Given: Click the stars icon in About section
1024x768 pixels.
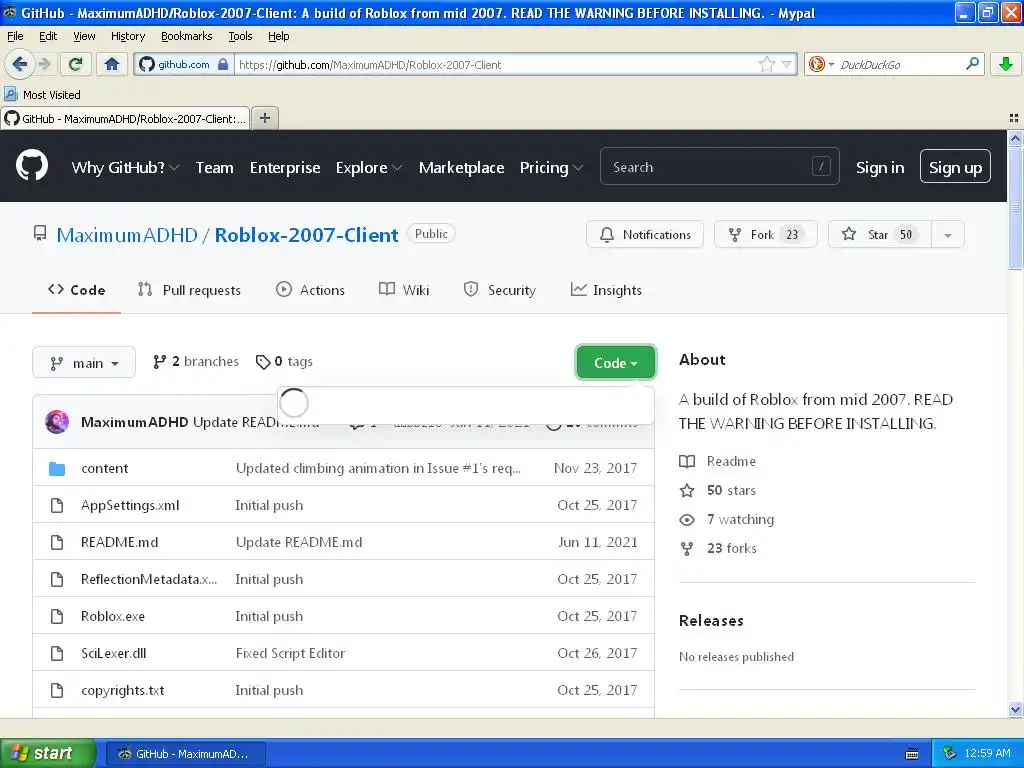Looking at the screenshot, I should coord(687,490).
